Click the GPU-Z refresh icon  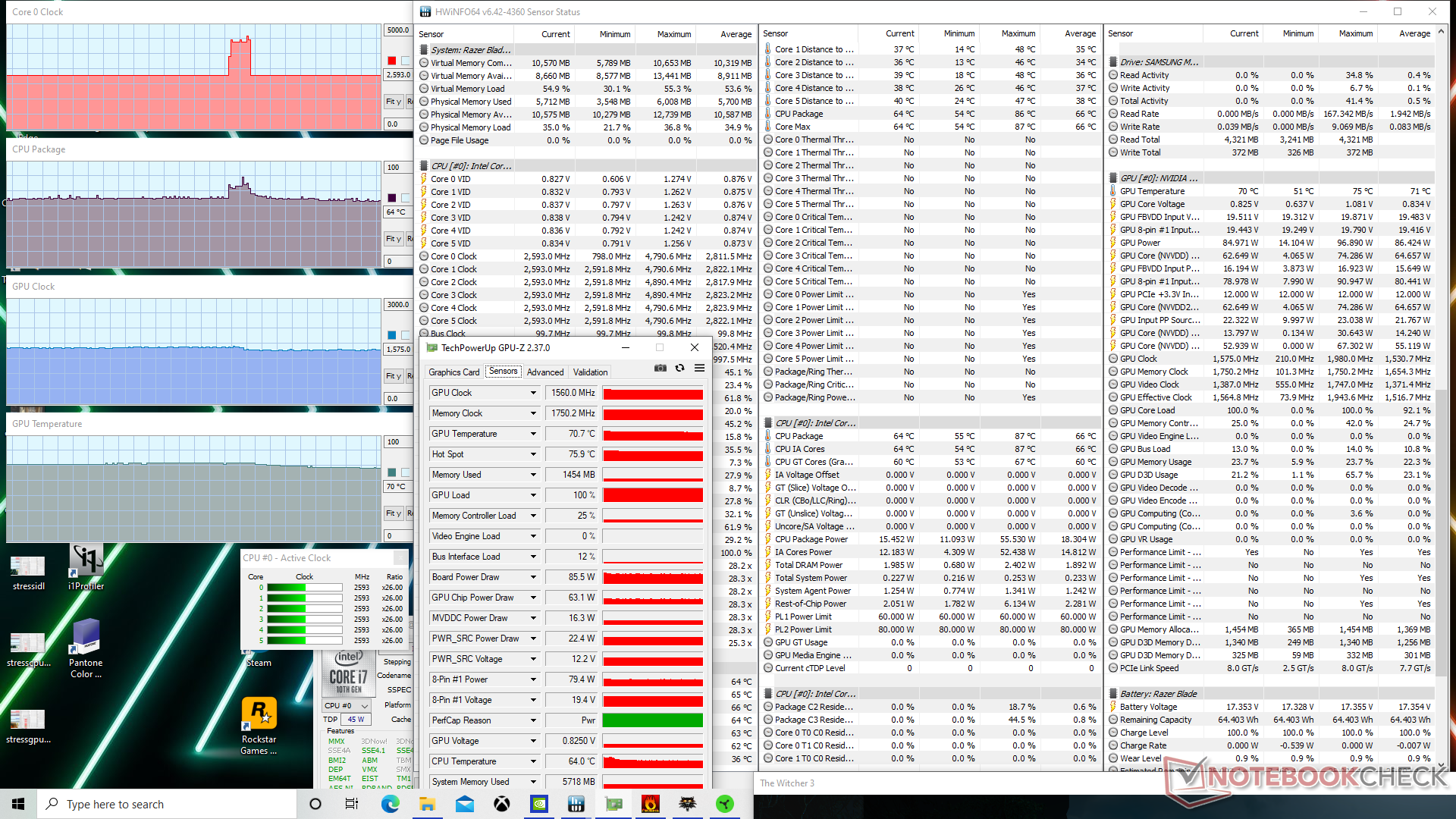click(679, 369)
